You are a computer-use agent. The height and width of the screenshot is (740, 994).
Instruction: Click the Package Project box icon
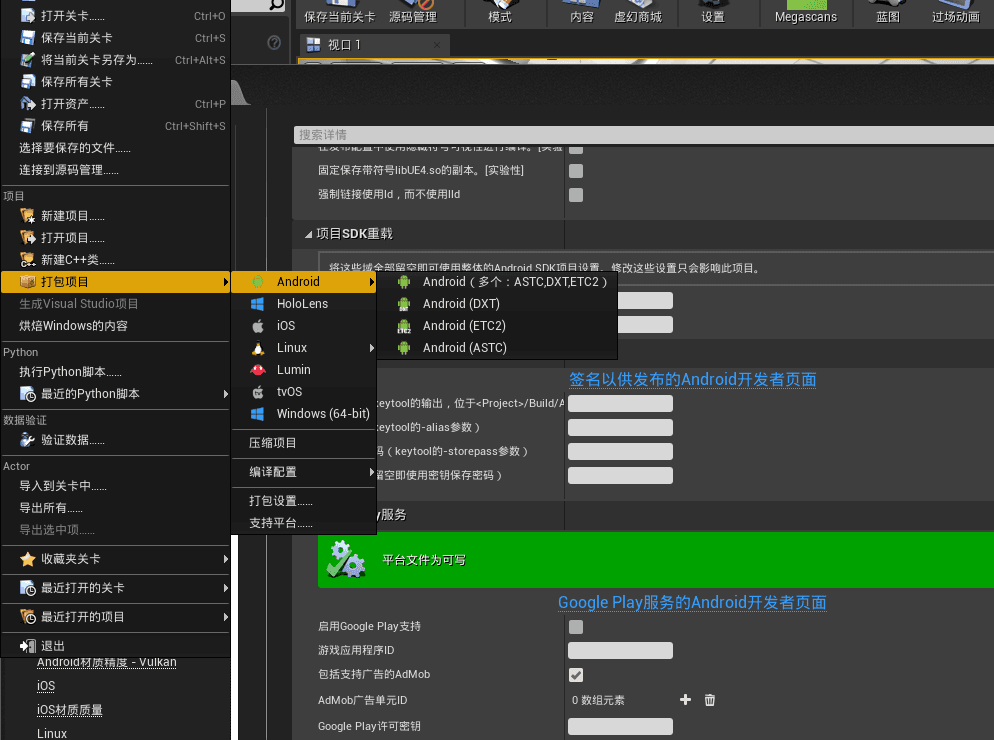(x=28, y=282)
